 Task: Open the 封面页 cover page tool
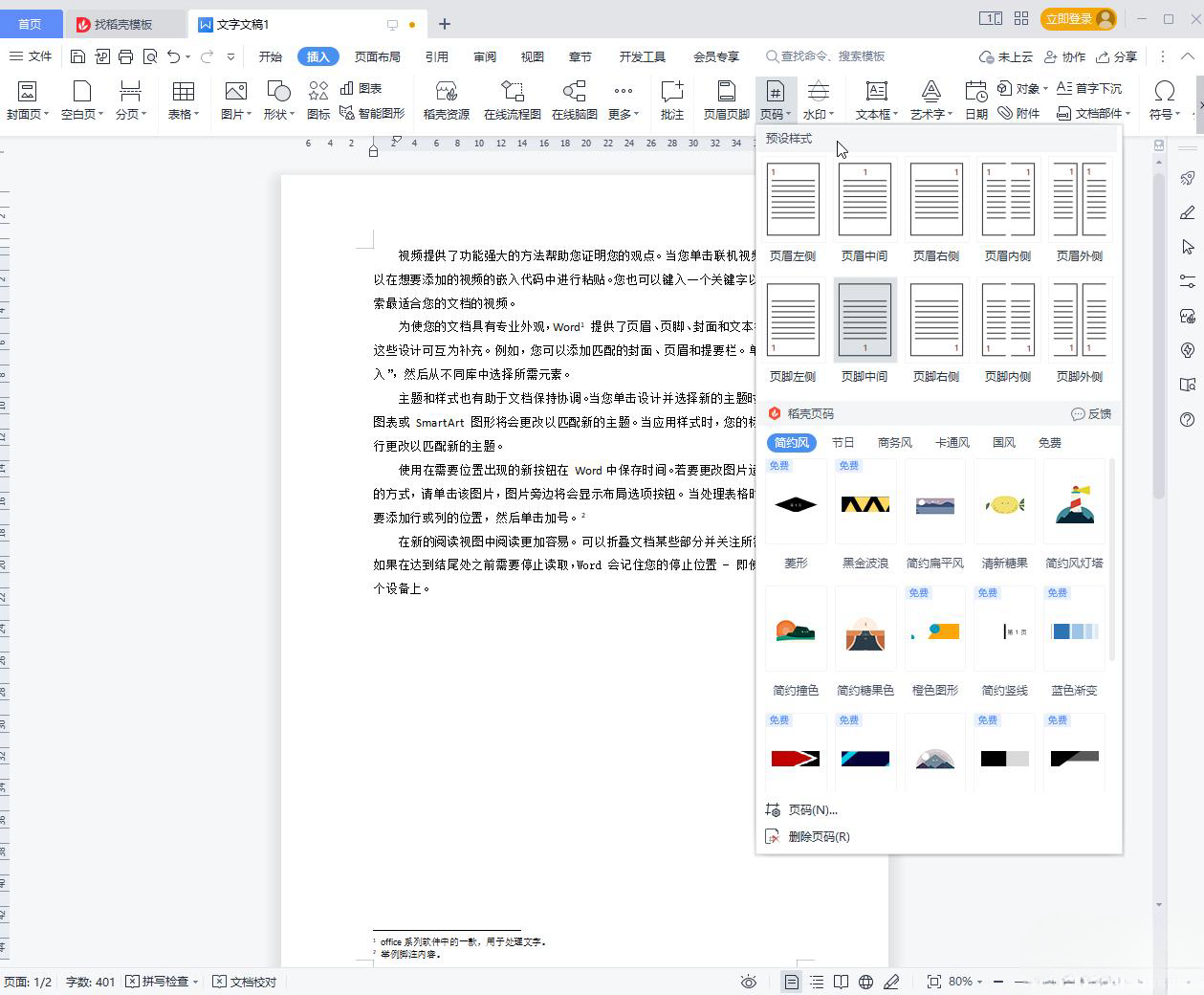pyautogui.click(x=27, y=100)
